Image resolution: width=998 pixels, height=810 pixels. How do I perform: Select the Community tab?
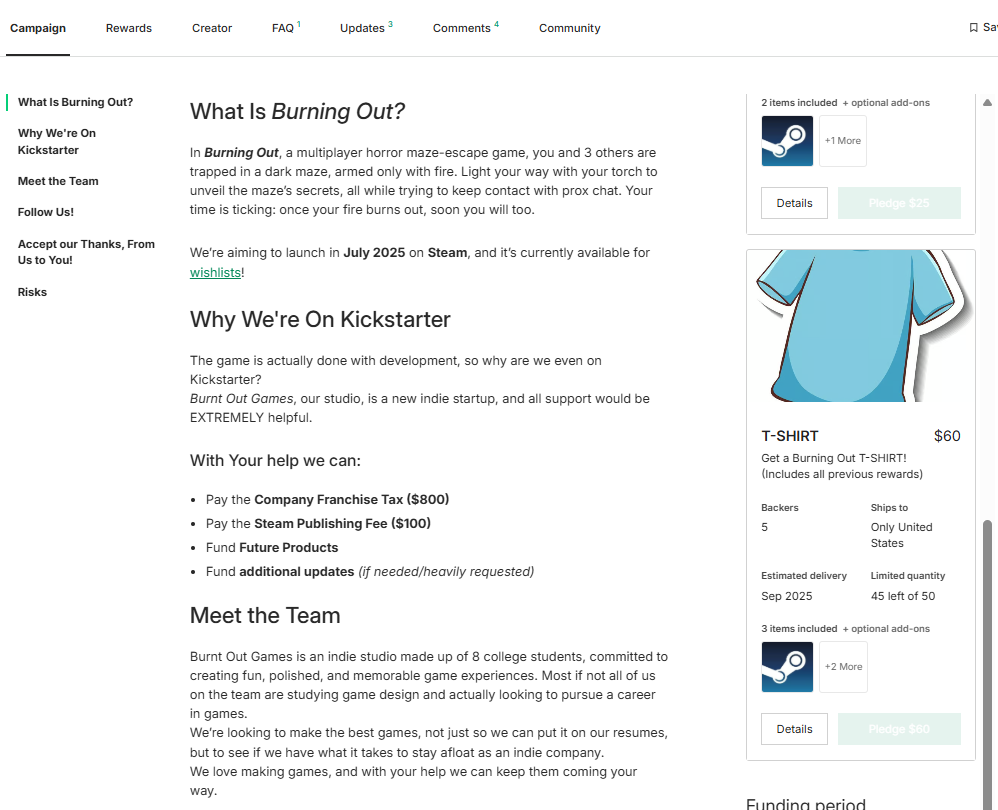pos(570,28)
